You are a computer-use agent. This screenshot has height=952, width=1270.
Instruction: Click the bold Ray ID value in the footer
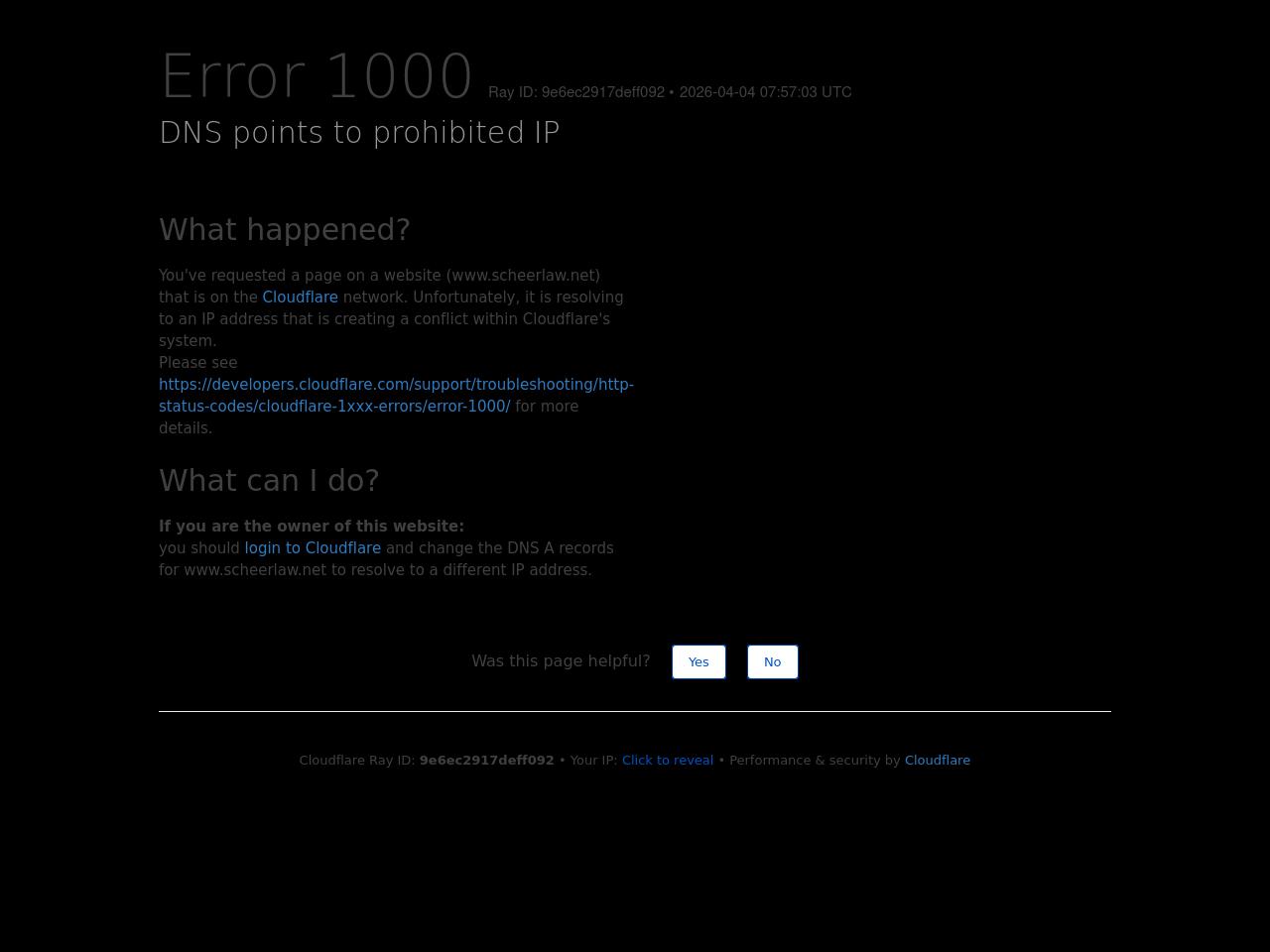486,761
